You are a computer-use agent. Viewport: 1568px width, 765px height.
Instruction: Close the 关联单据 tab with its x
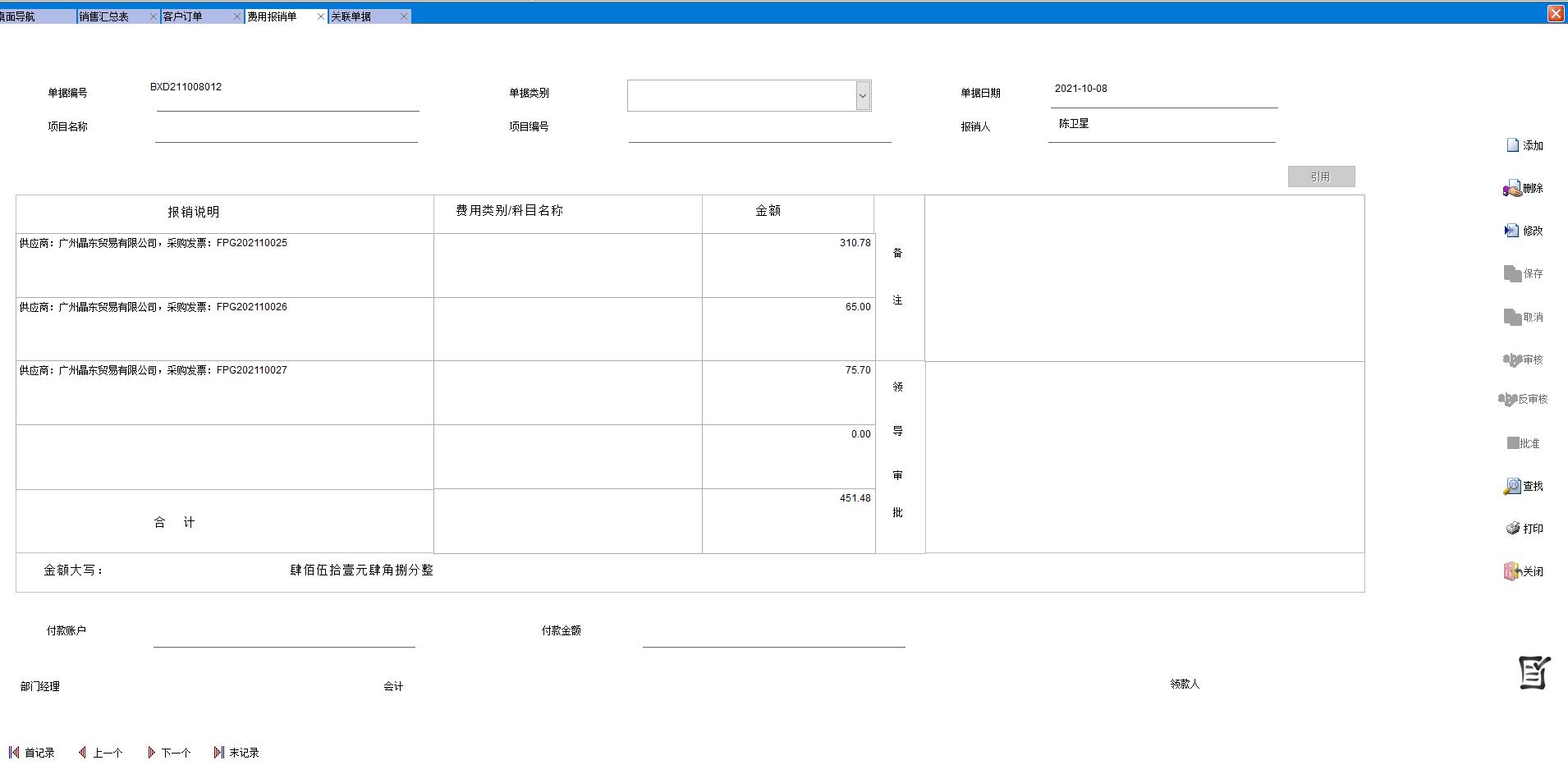click(x=403, y=15)
